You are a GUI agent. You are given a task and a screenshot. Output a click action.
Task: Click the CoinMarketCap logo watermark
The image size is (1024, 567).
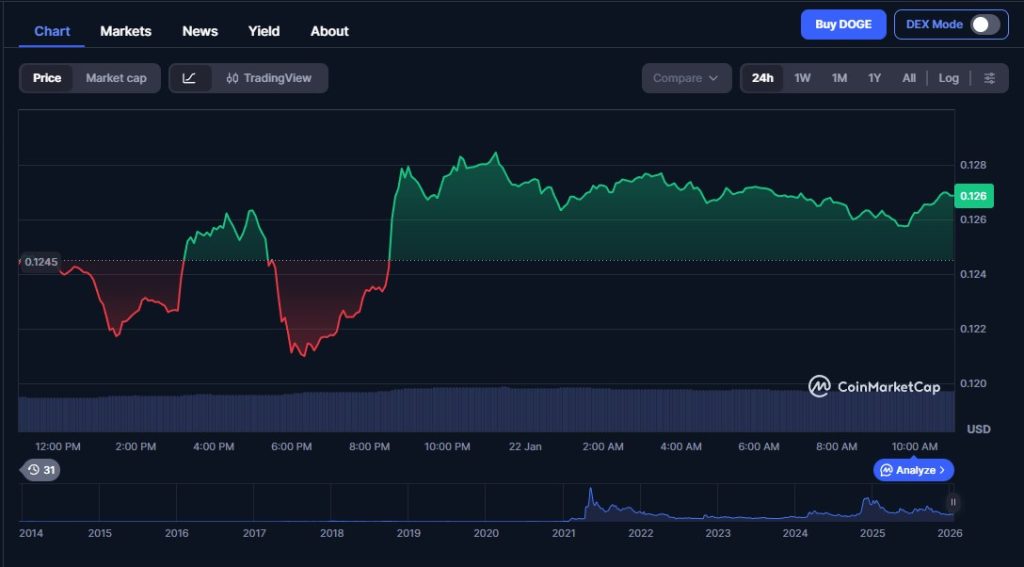tap(874, 386)
